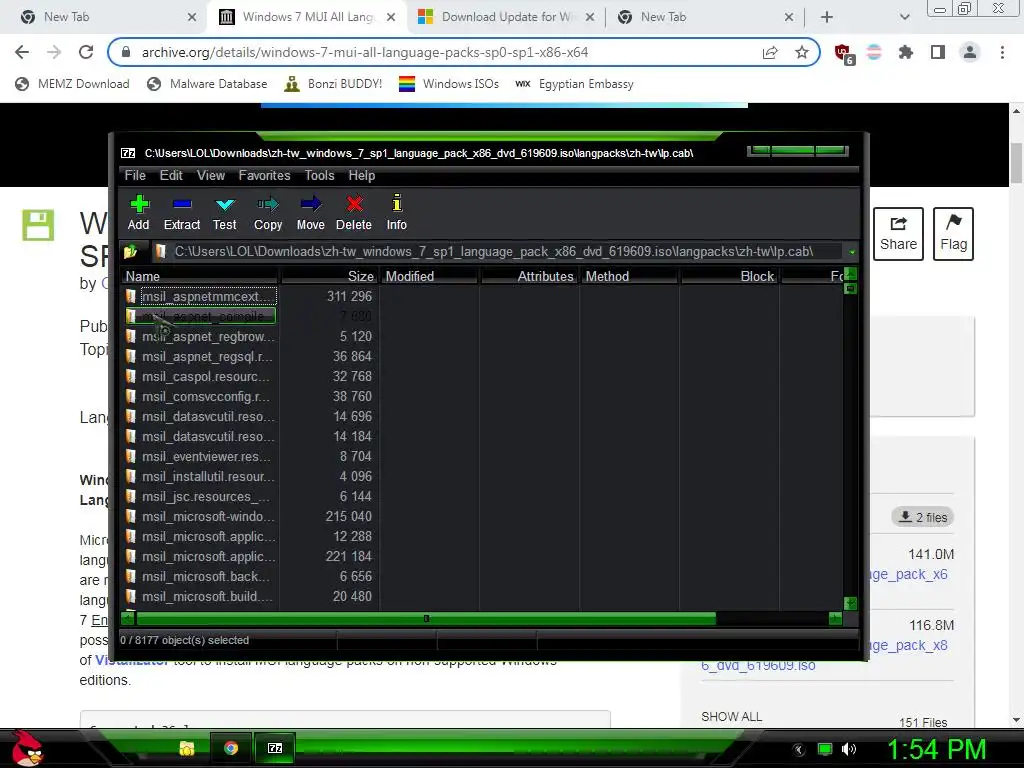Screen dimensions: 1024x768
Task: Sort by the Block column header
Action: click(729, 276)
